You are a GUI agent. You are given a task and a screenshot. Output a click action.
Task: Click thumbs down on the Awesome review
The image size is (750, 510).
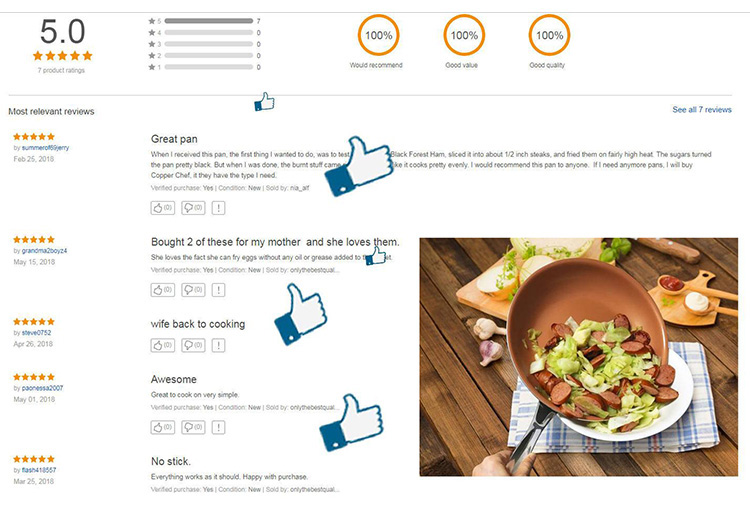193,427
